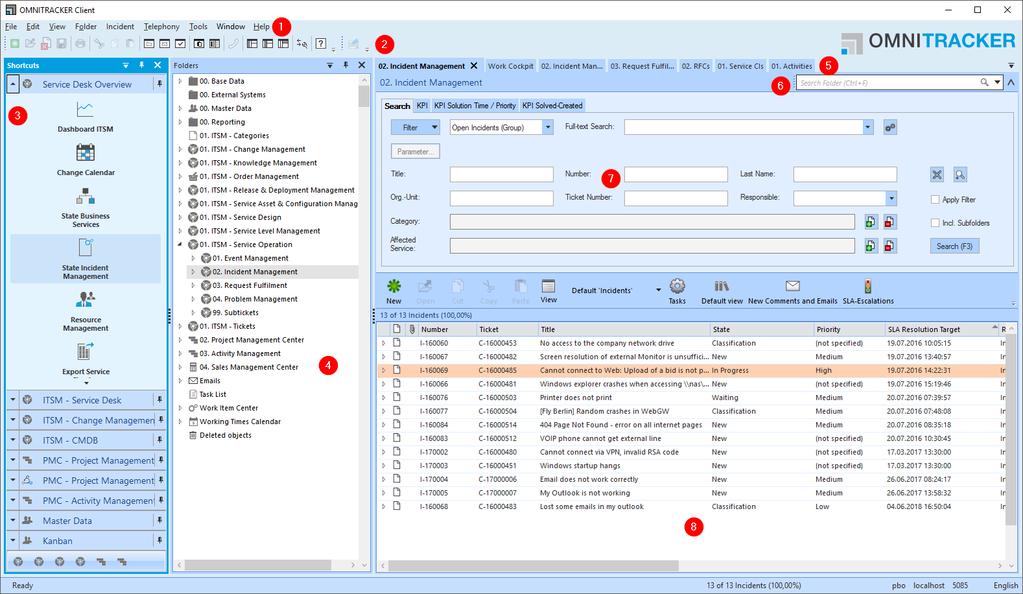Screen dimensions: 1023x594
Task: Click the Search (F3) button
Action: click(x=954, y=246)
